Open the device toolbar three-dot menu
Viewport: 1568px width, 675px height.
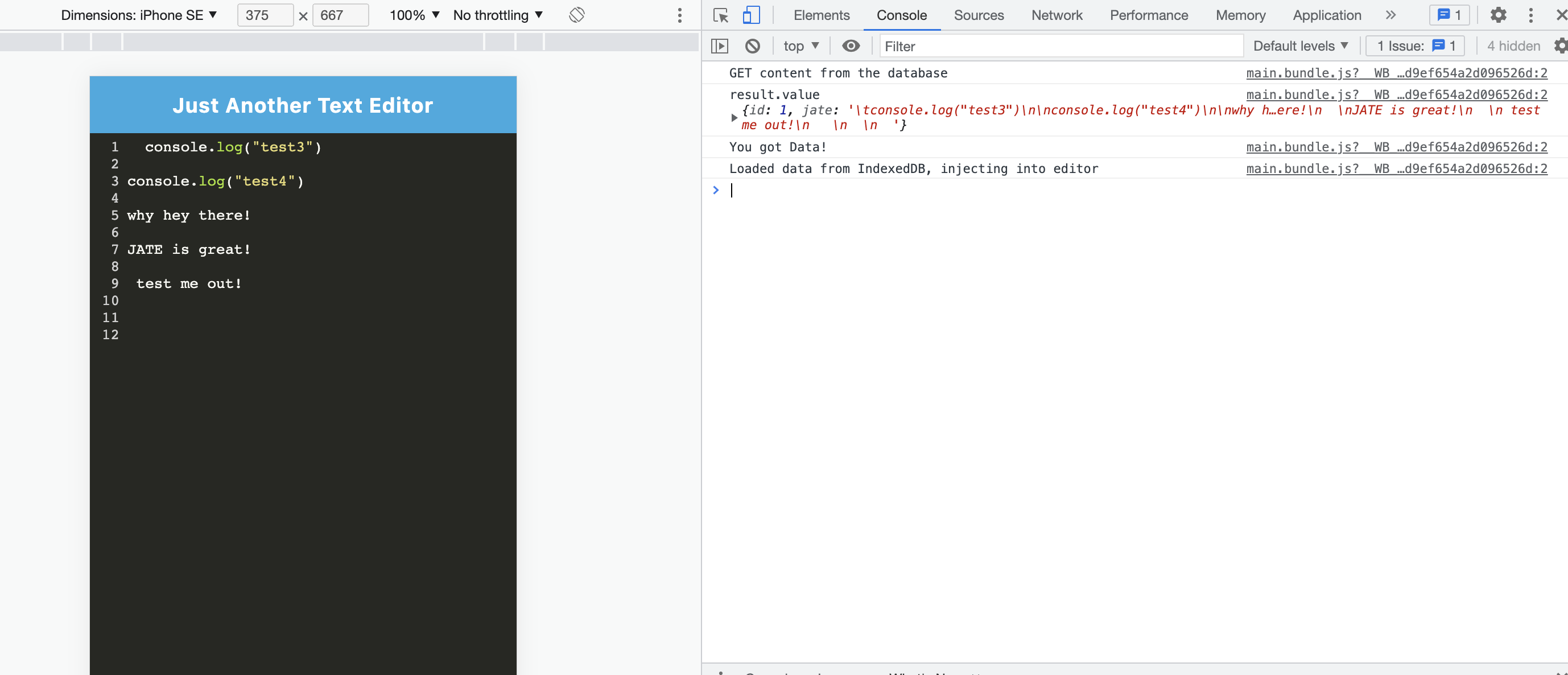pos(680,15)
